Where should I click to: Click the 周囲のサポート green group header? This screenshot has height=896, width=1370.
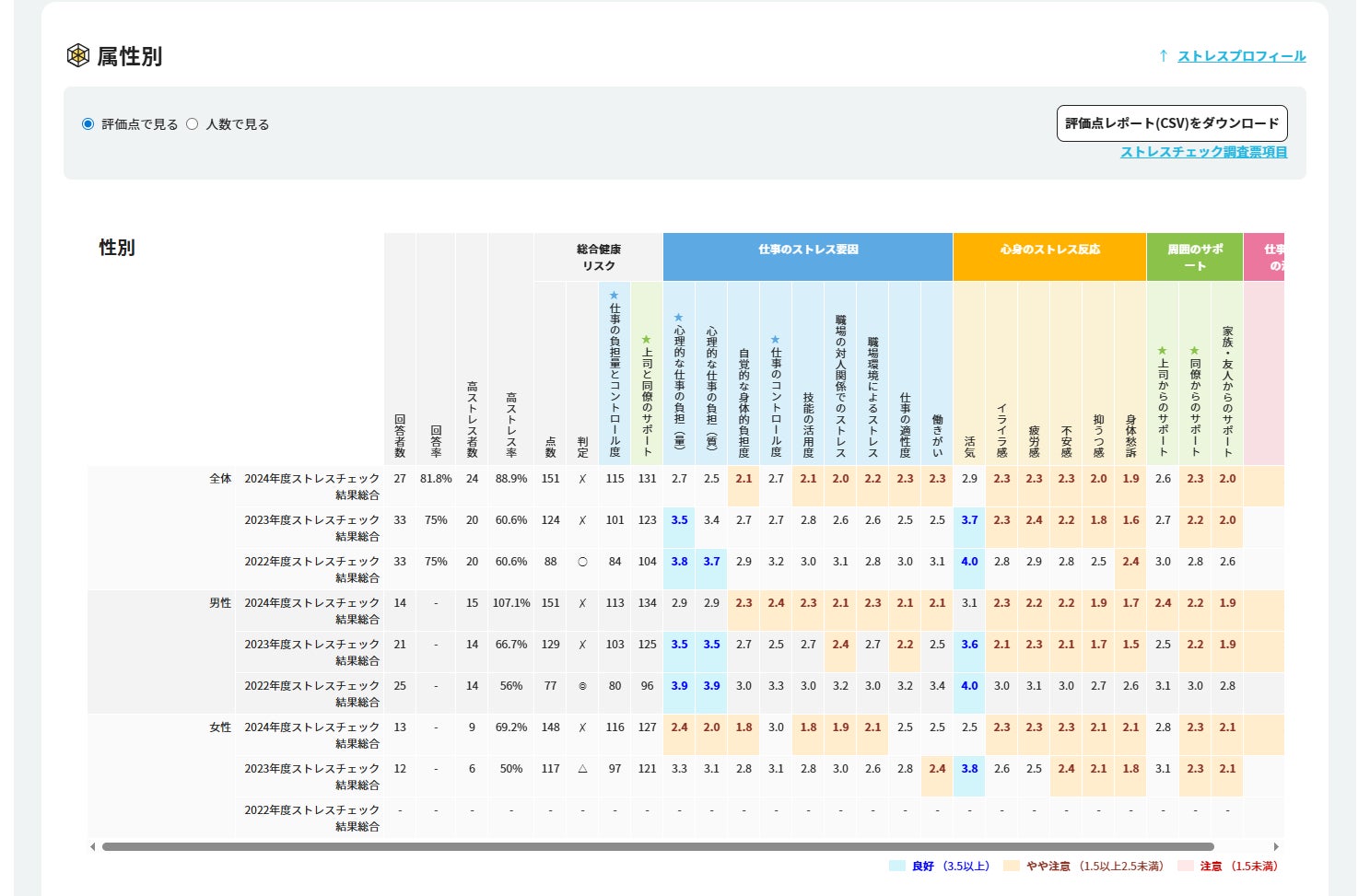(x=1194, y=257)
